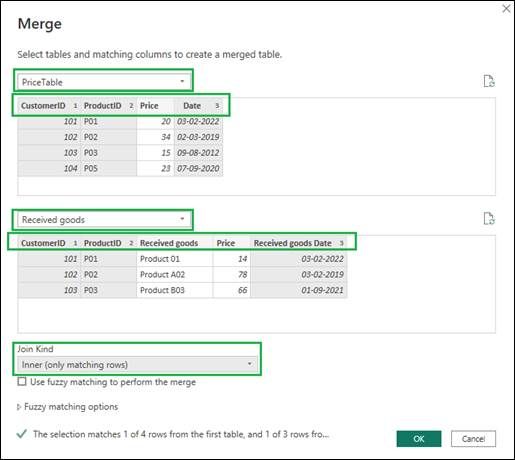Click the Product B03 cell

tap(175, 290)
